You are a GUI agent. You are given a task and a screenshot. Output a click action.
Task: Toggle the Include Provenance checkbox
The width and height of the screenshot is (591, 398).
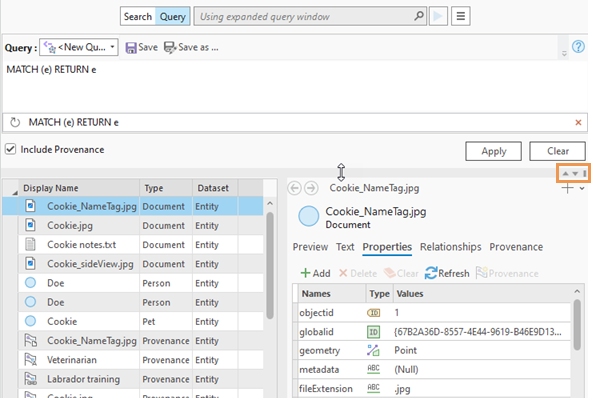(11, 149)
